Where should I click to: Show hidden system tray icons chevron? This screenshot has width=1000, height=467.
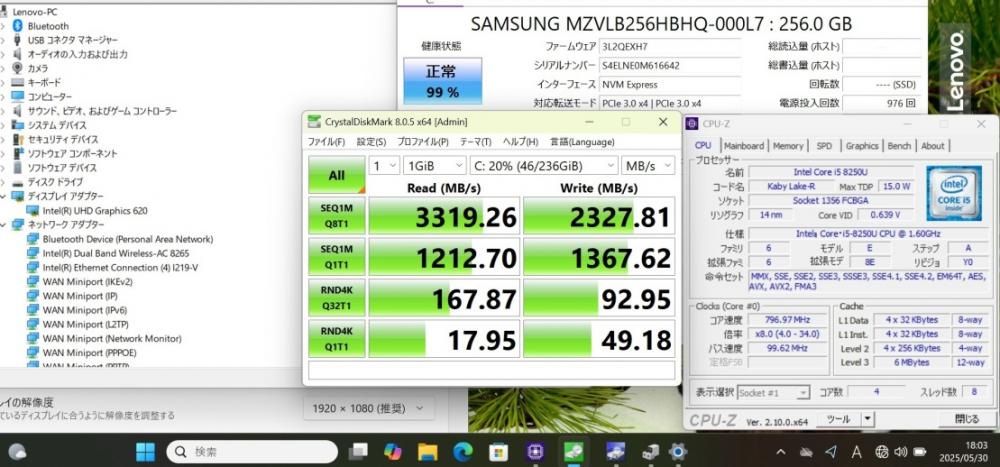click(x=781, y=452)
